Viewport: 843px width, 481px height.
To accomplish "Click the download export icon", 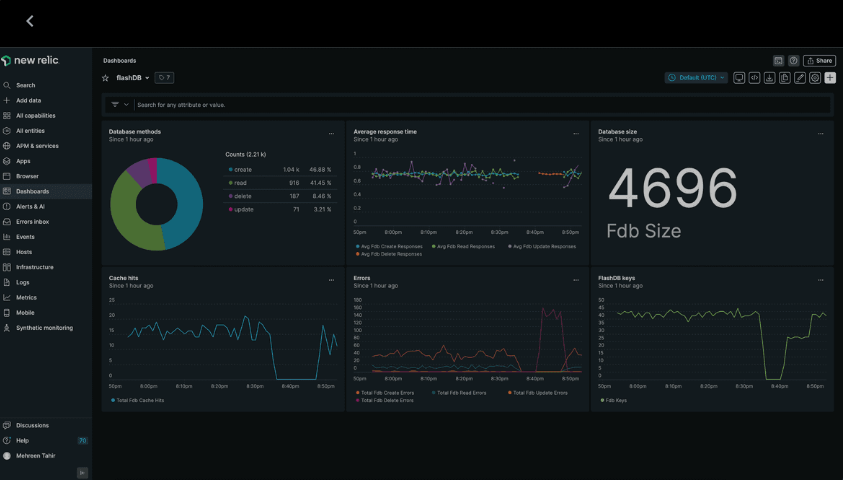I will (769, 78).
